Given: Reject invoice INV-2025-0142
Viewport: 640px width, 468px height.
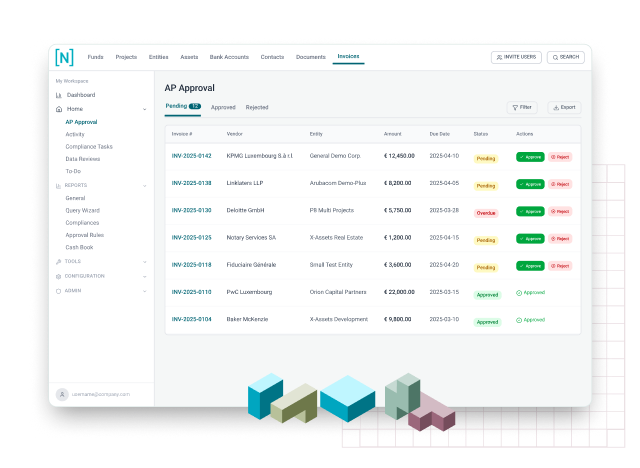Looking at the screenshot, I should tap(560, 157).
